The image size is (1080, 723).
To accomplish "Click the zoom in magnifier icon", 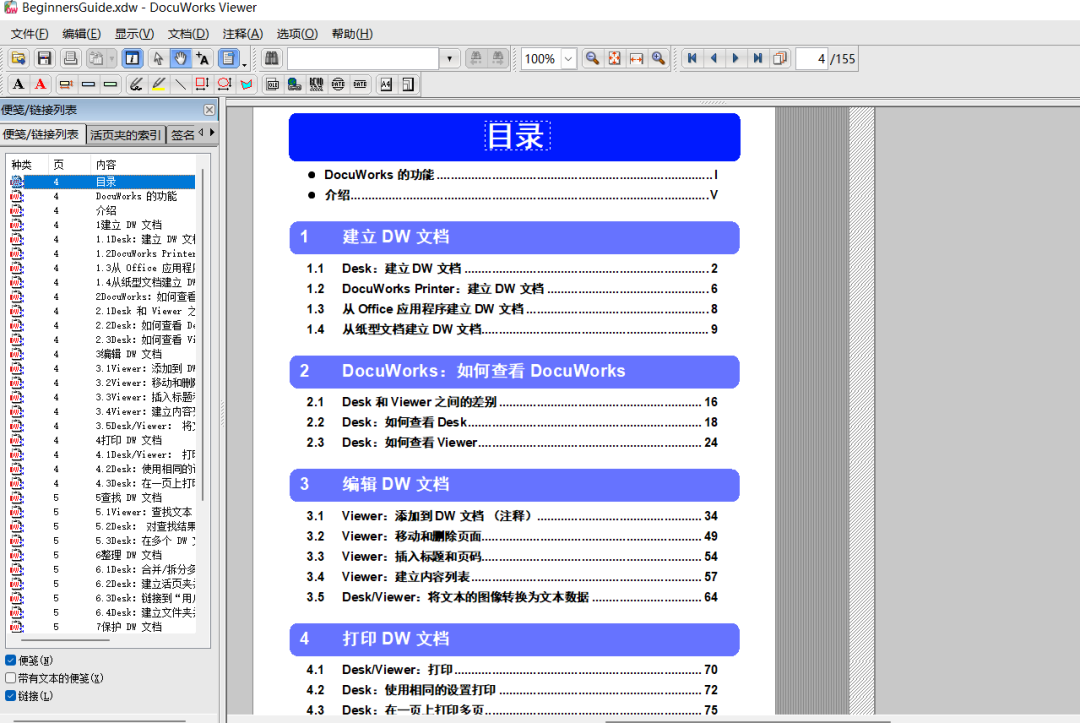I will pyautogui.click(x=658, y=59).
